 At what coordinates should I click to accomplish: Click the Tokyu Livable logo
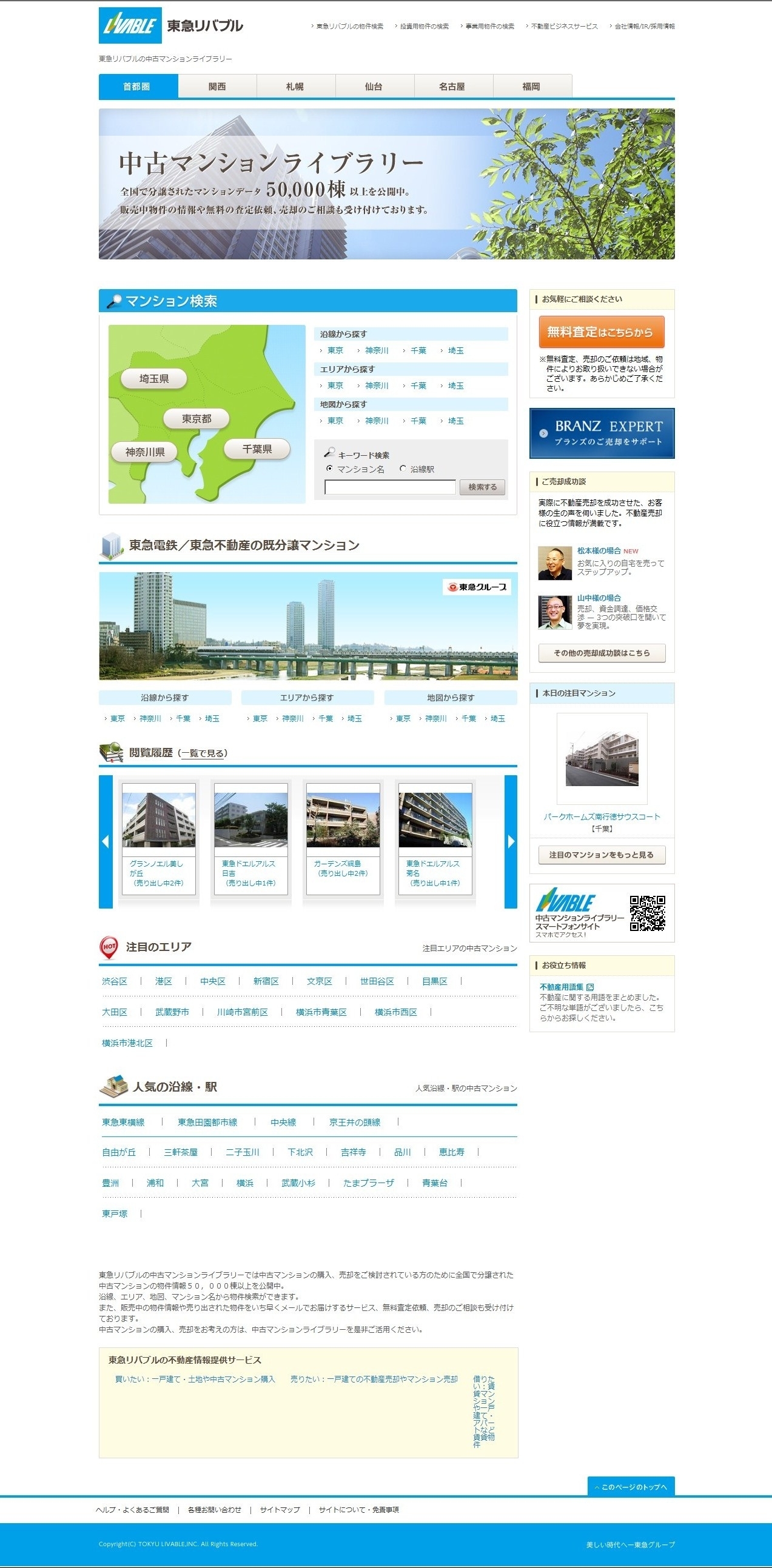(x=171, y=25)
